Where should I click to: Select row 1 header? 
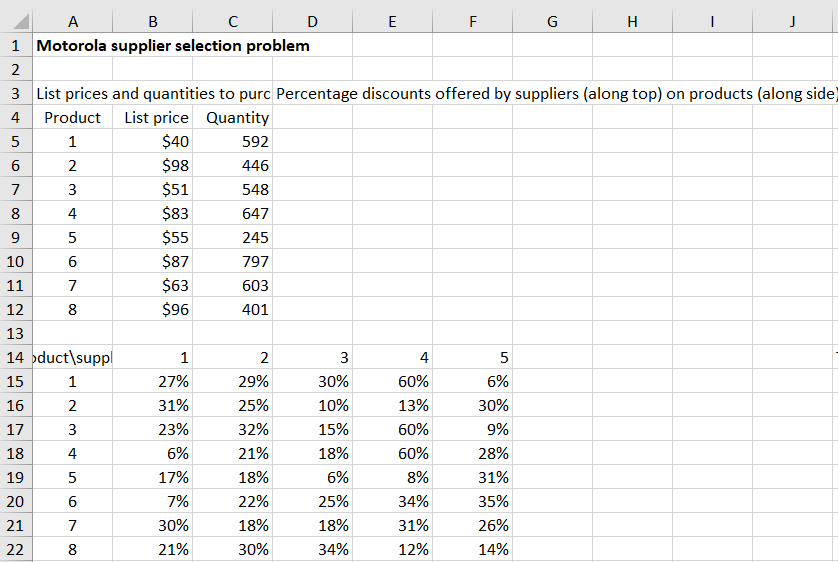[x=15, y=45]
